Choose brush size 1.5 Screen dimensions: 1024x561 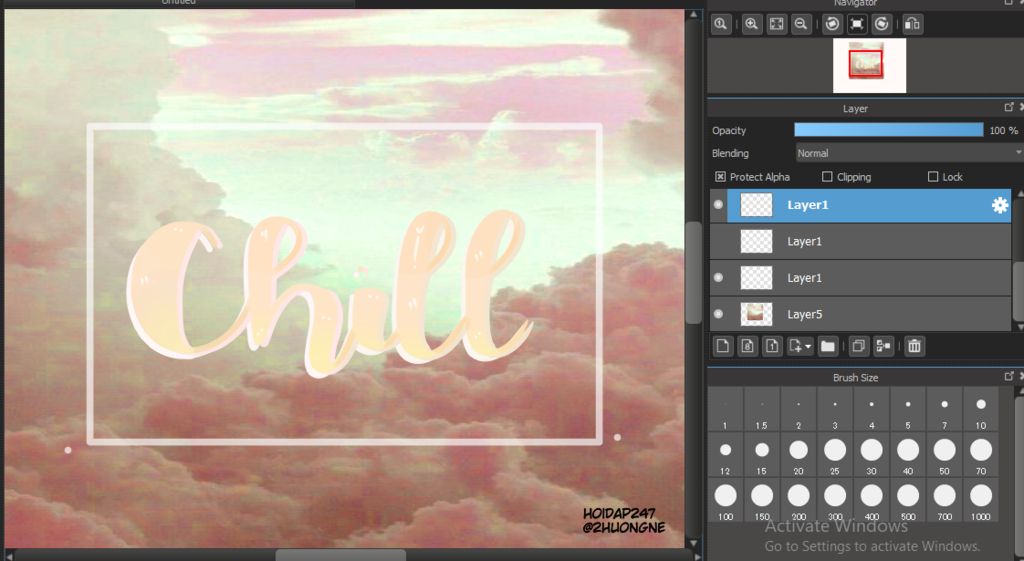pos(761,410)
